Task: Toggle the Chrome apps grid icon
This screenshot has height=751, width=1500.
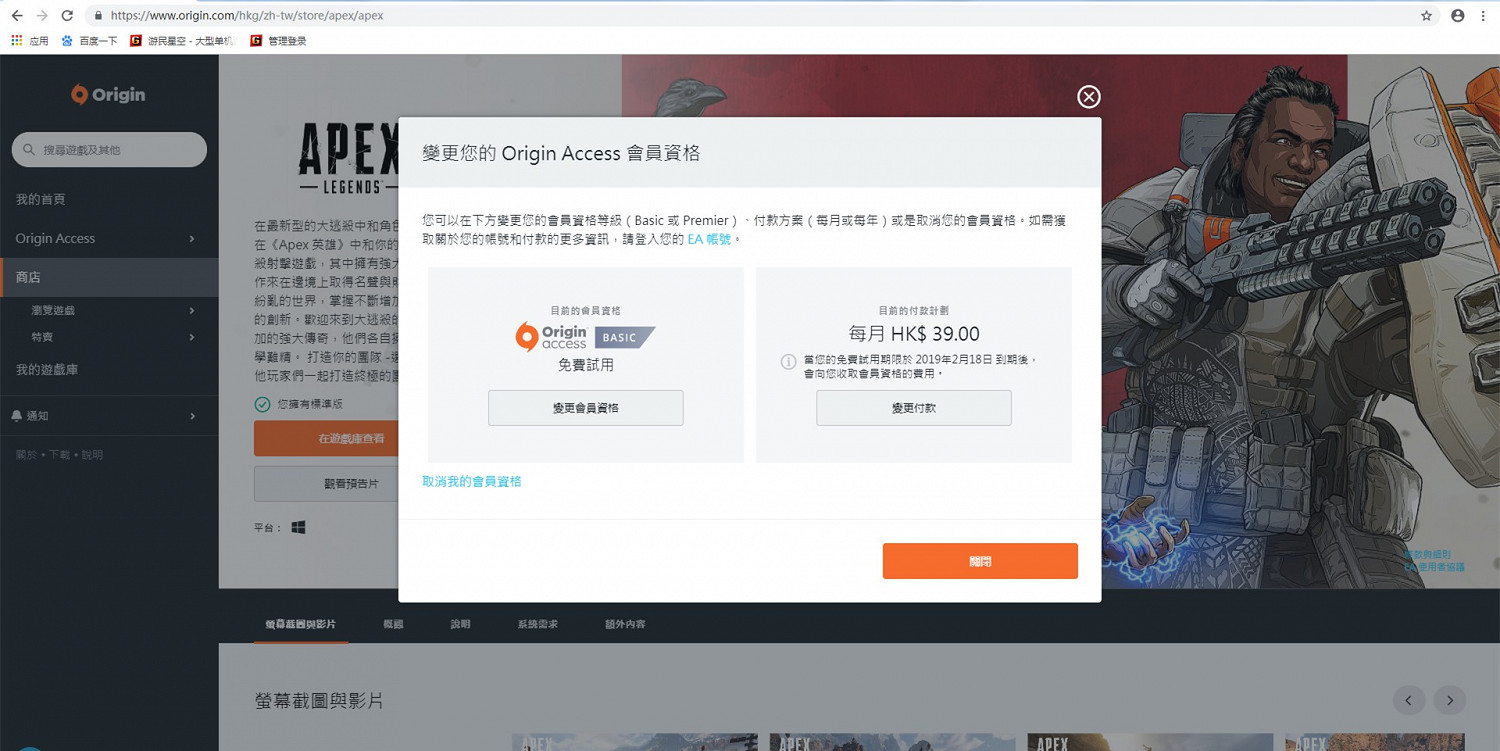Action: pos(14,42)
